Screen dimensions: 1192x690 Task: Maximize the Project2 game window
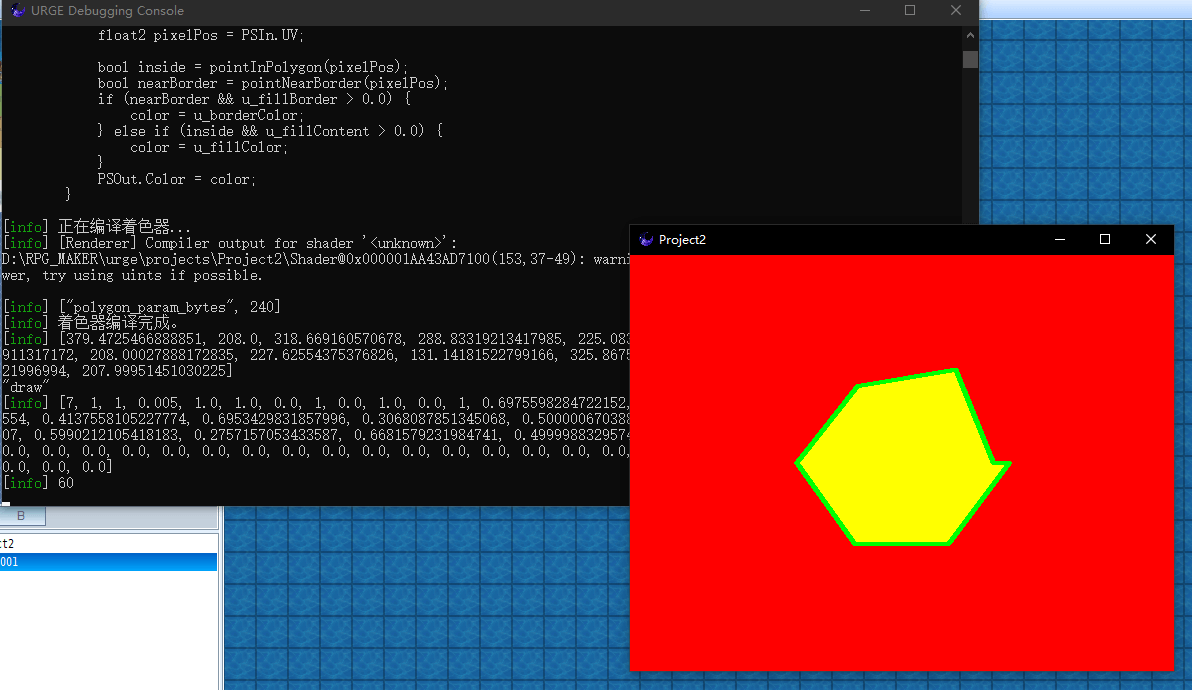(x=1105, y=240)
